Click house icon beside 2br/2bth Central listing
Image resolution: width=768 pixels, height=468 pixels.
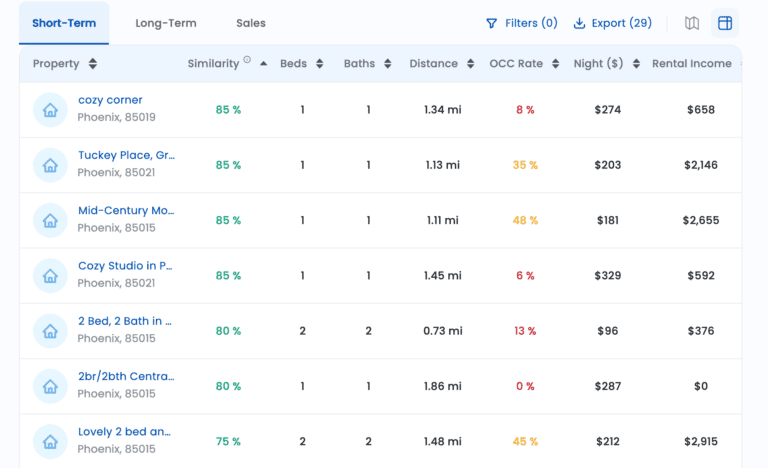pos(50,386)
